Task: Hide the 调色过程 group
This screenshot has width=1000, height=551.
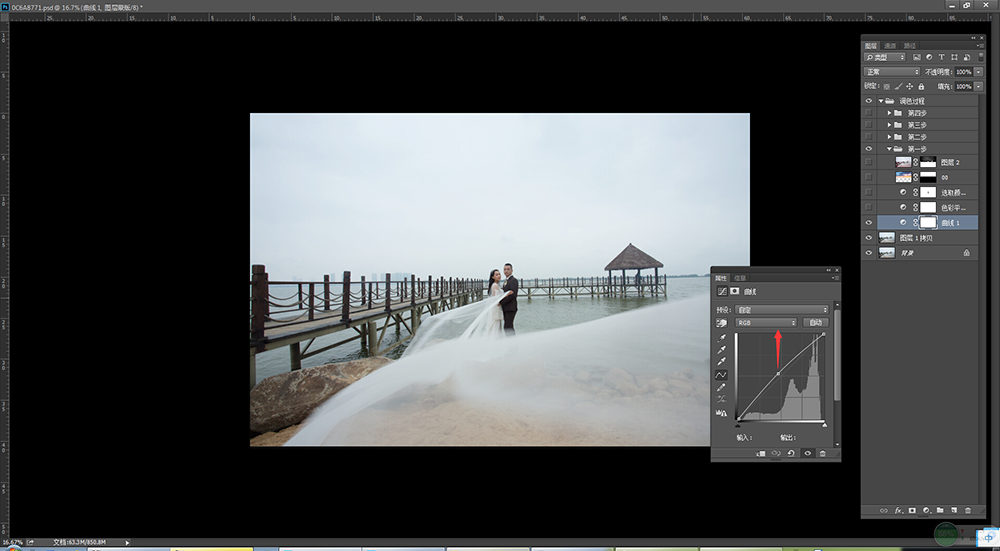Action: 868,101
